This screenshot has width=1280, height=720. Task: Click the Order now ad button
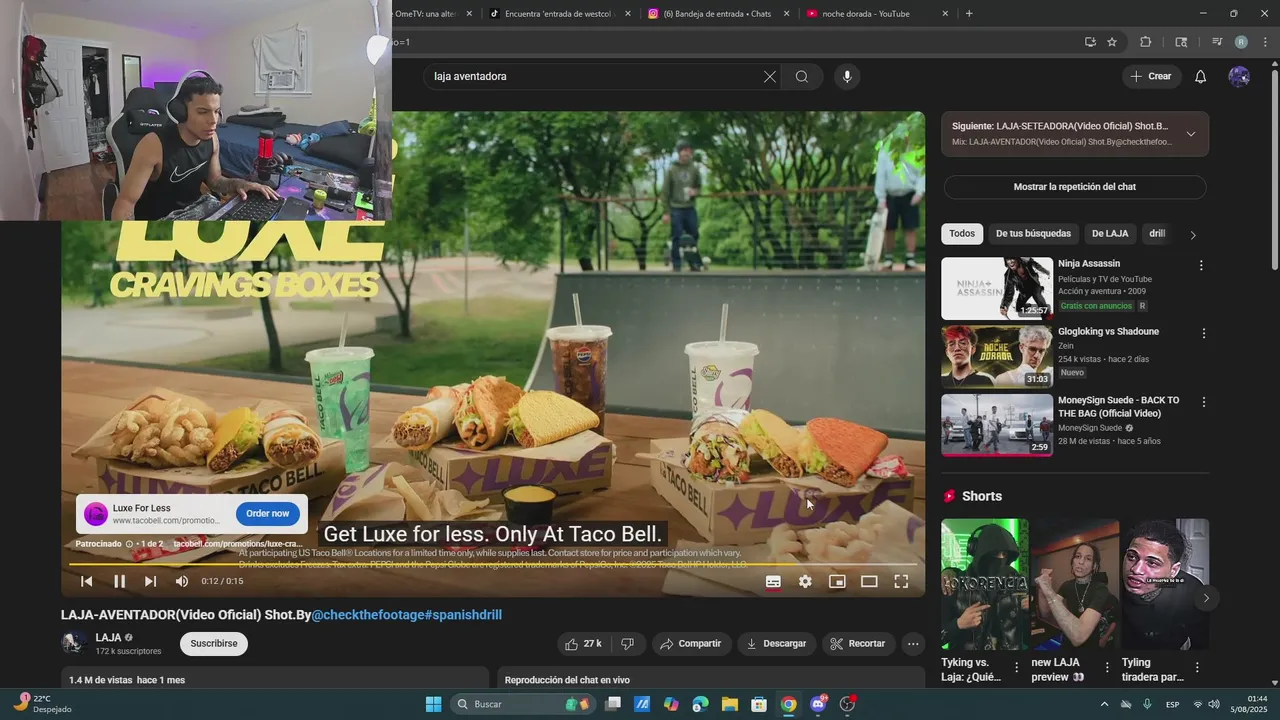coord(268,513)
